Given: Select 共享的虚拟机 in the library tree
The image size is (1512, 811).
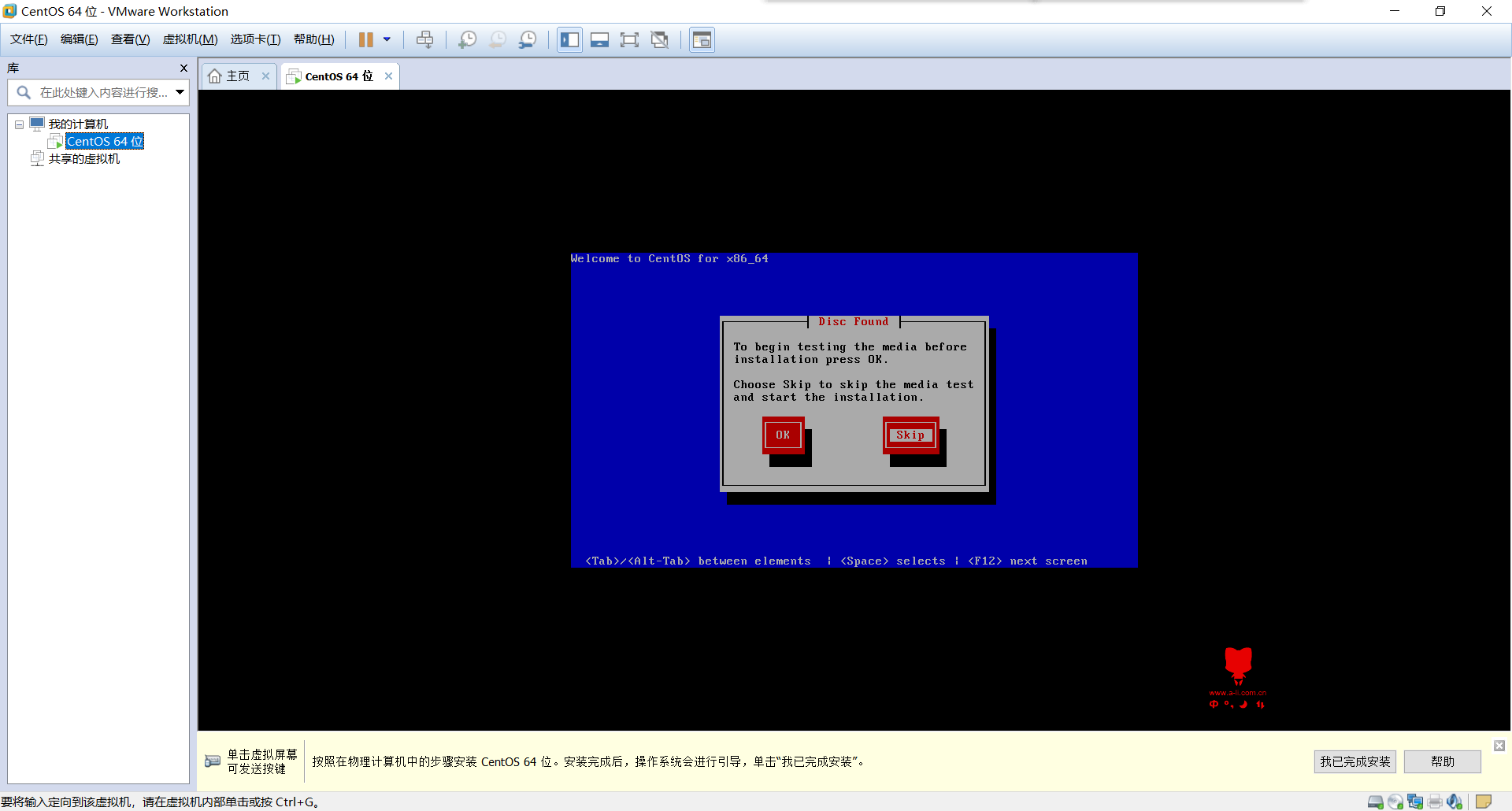Looking at the screenshot, I should (x=84, y=159).
